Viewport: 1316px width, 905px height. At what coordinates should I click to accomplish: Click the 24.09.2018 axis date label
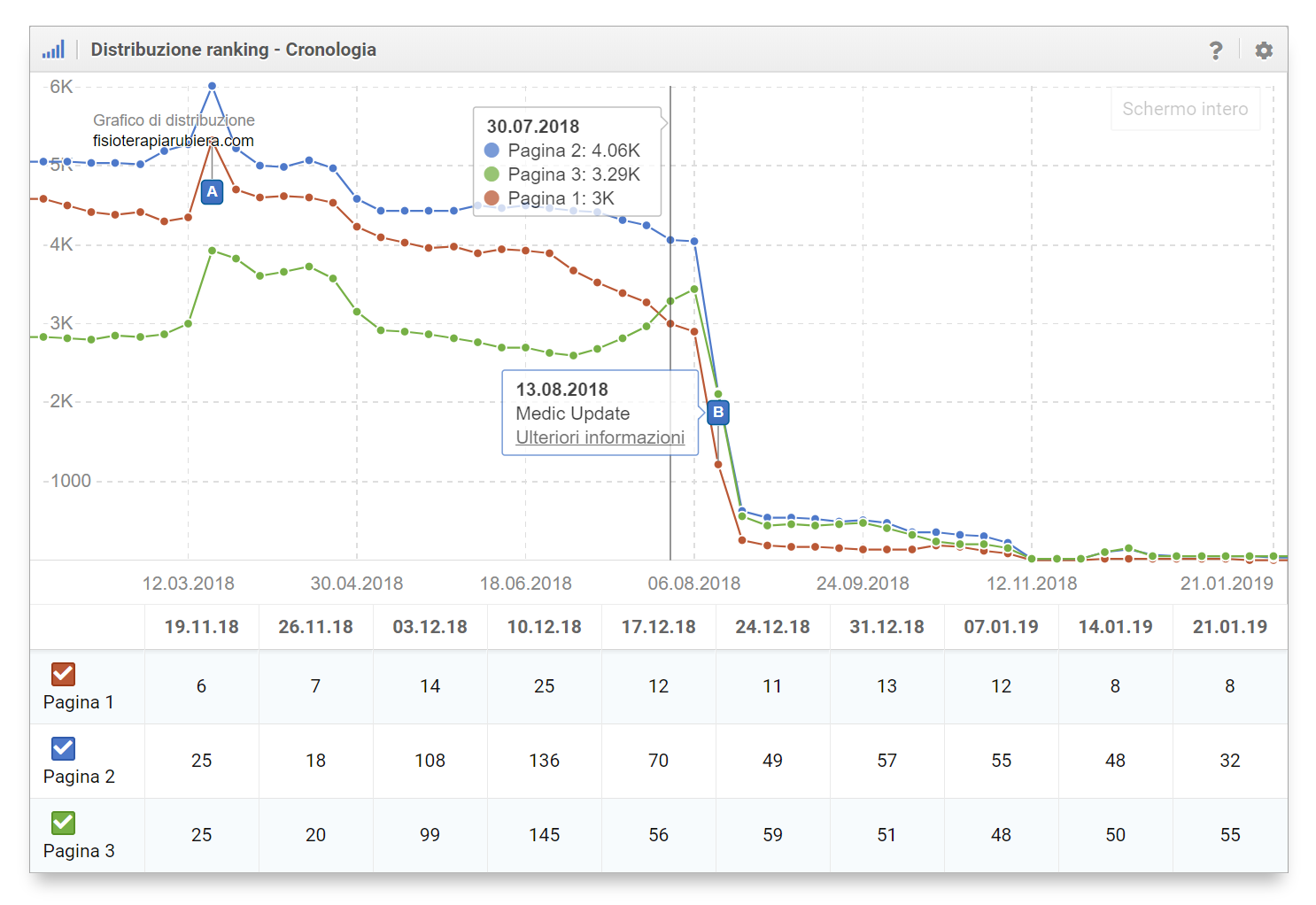point(863,584)
